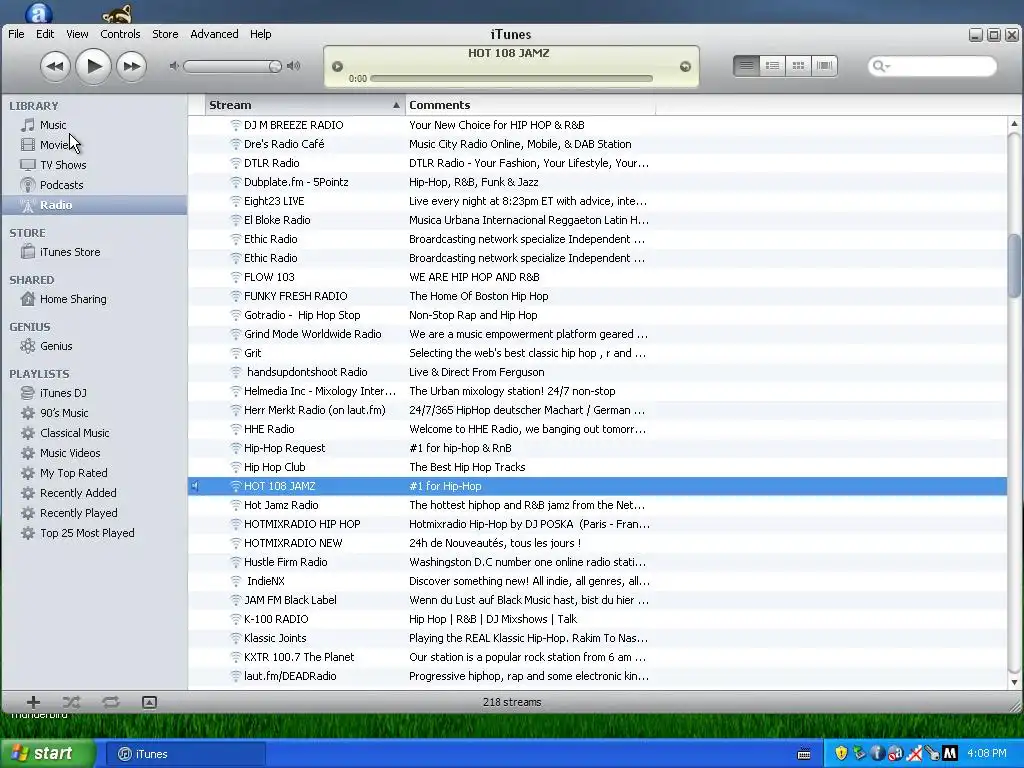
Task: Click the yellow security shield tray icon
Action: click(x=841, y=753)
